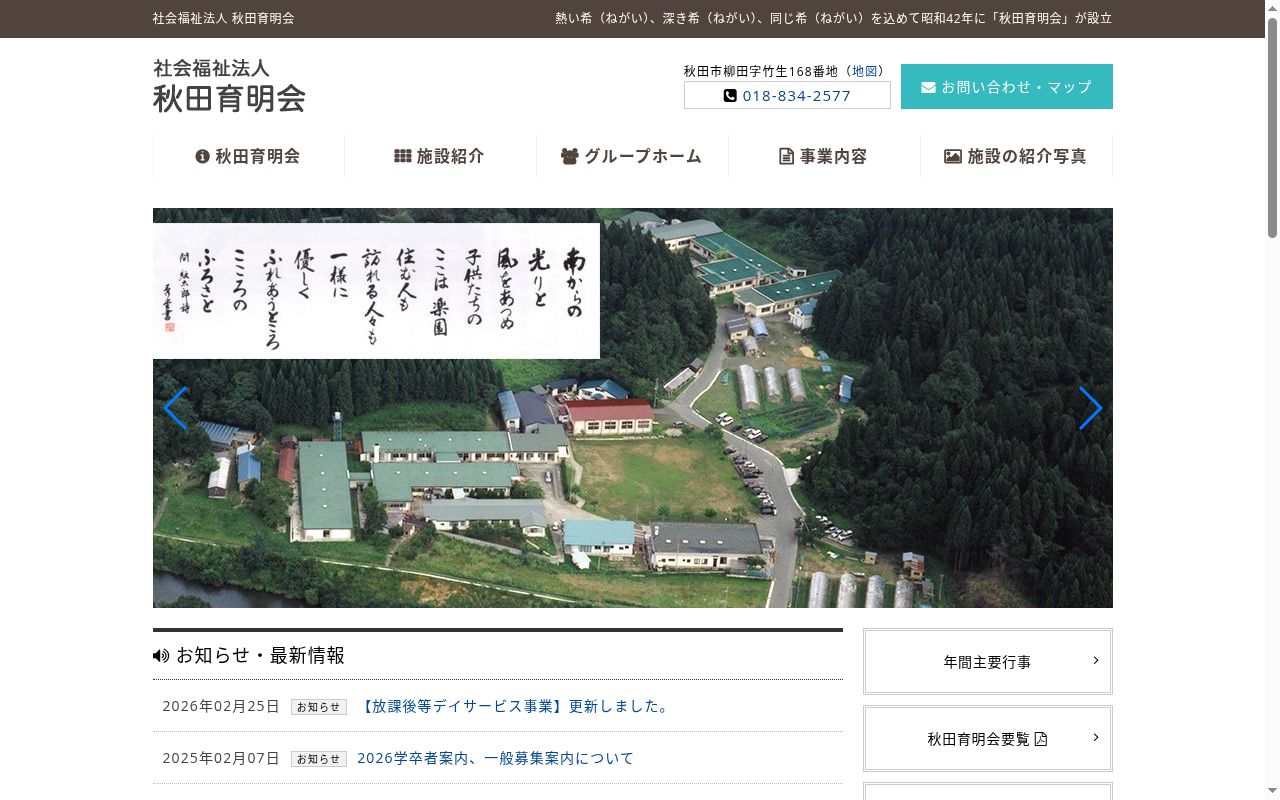1280x800 pixels.
Task: Click the chevron on 年間主要行事 box
Action: [1096, 660]
